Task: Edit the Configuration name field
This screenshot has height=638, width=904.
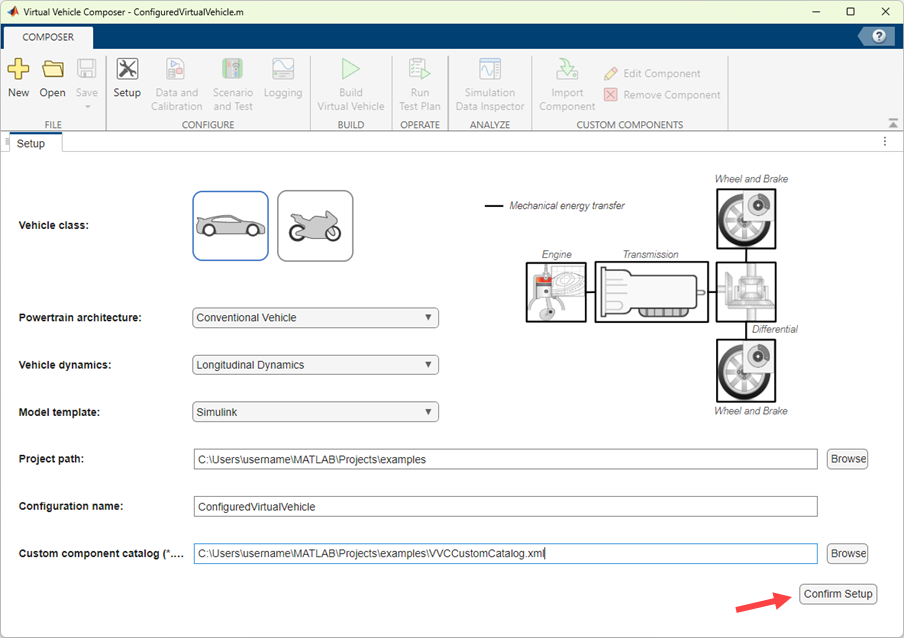Action: coord(505,506)
